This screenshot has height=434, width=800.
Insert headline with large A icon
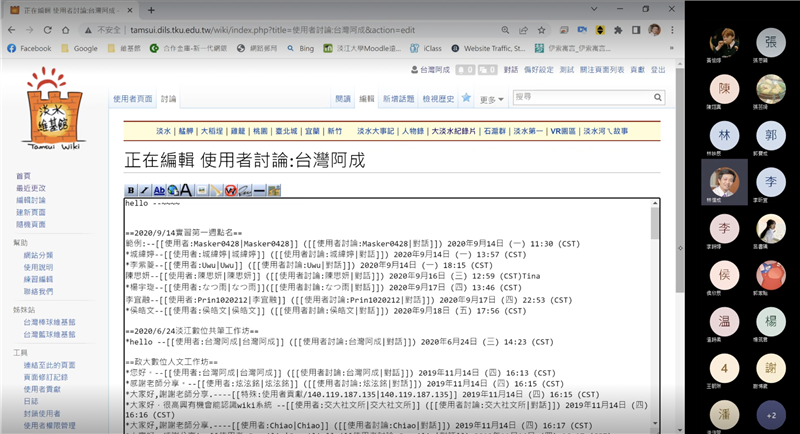click(x=186, y=190)
